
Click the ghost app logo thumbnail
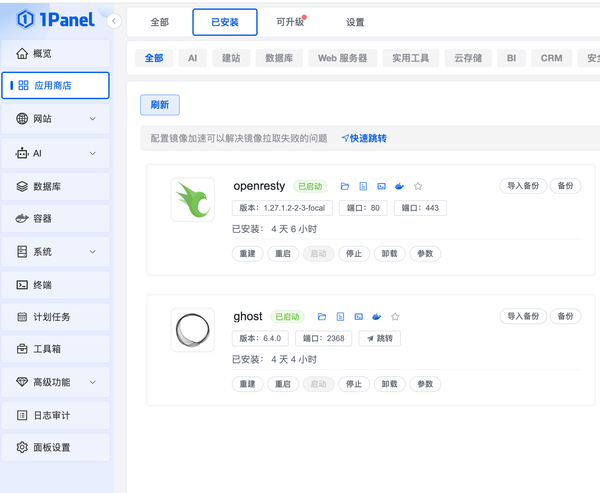point(192,330)
